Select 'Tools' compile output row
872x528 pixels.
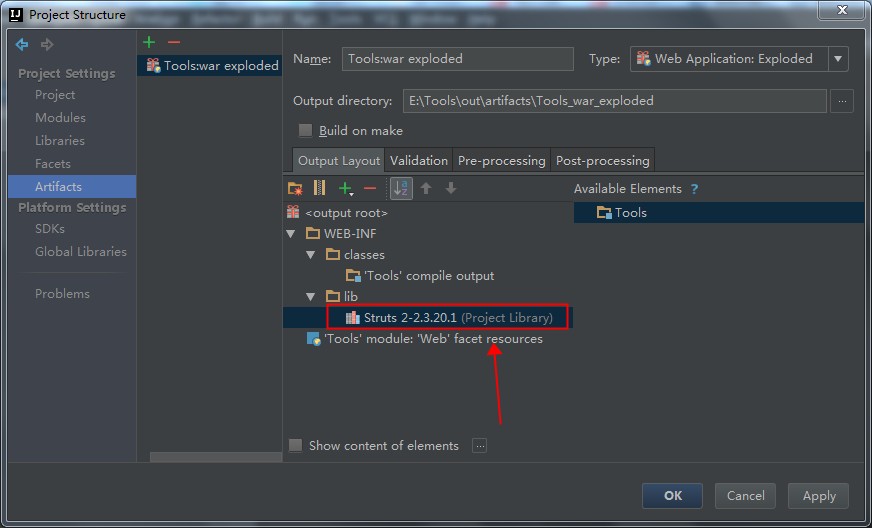point(428,275)
